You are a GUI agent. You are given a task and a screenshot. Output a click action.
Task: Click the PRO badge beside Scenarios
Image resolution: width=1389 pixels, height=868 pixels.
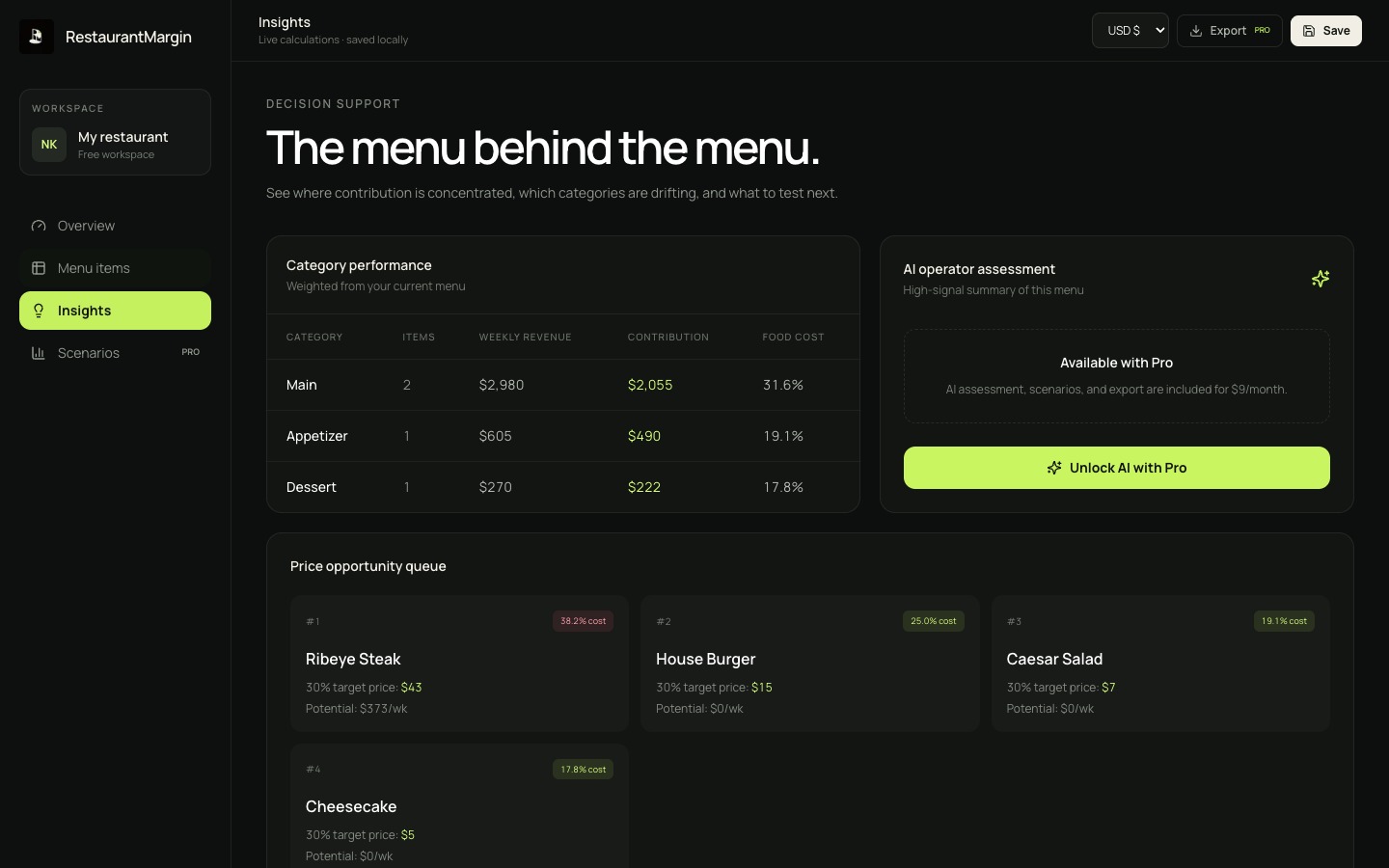(191, 352)
